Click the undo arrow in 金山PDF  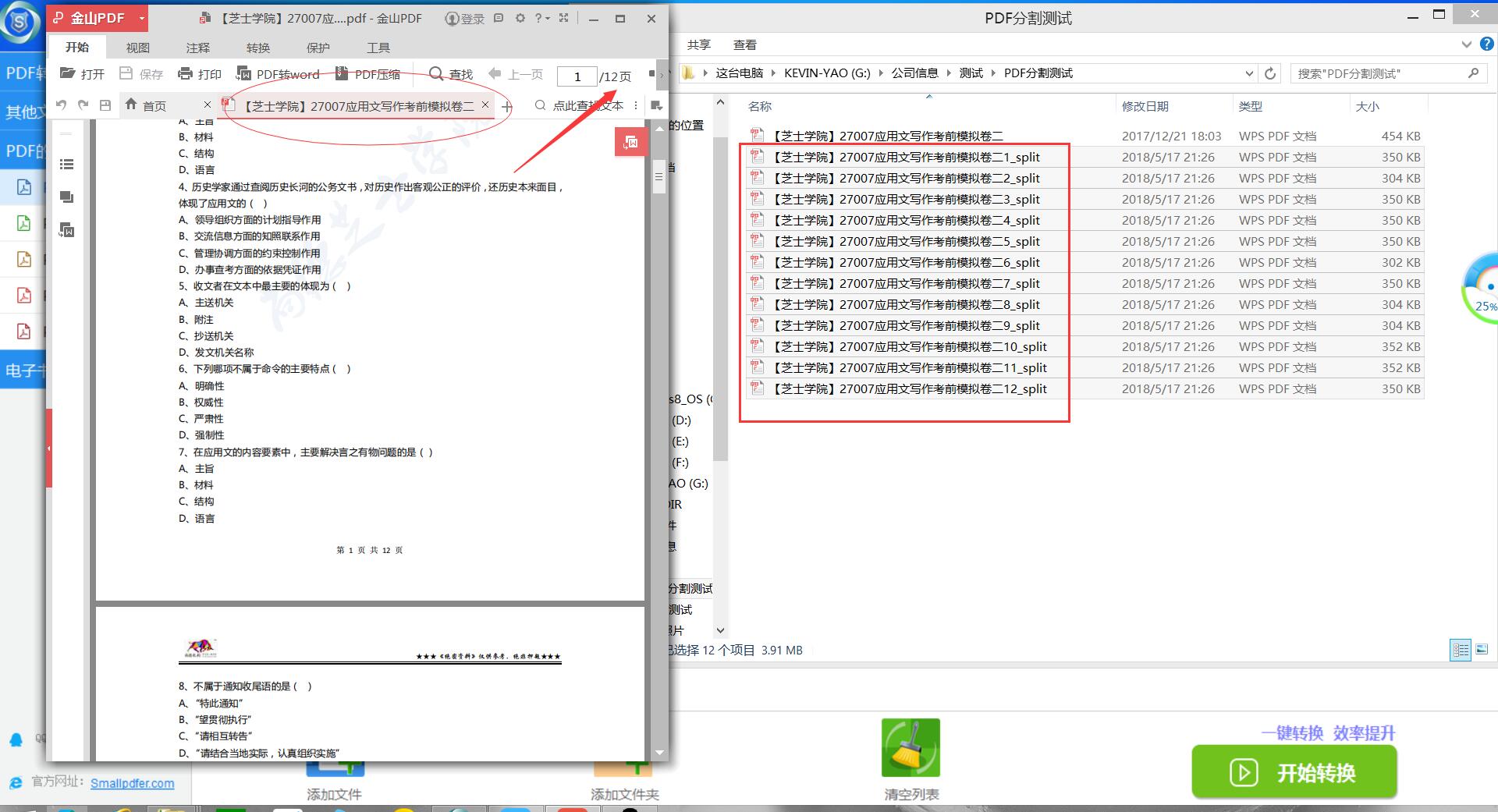(x=62, y=105)
